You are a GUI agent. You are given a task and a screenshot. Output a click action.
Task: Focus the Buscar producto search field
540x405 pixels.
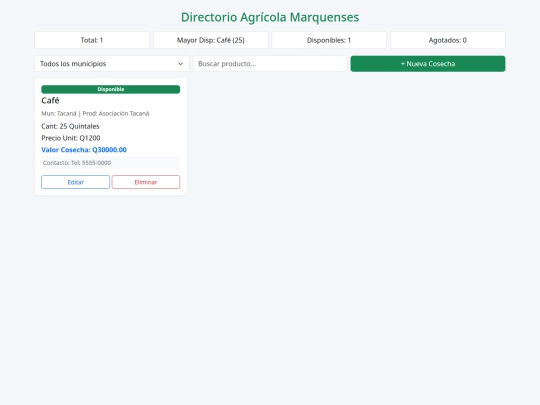coord(270,64)
